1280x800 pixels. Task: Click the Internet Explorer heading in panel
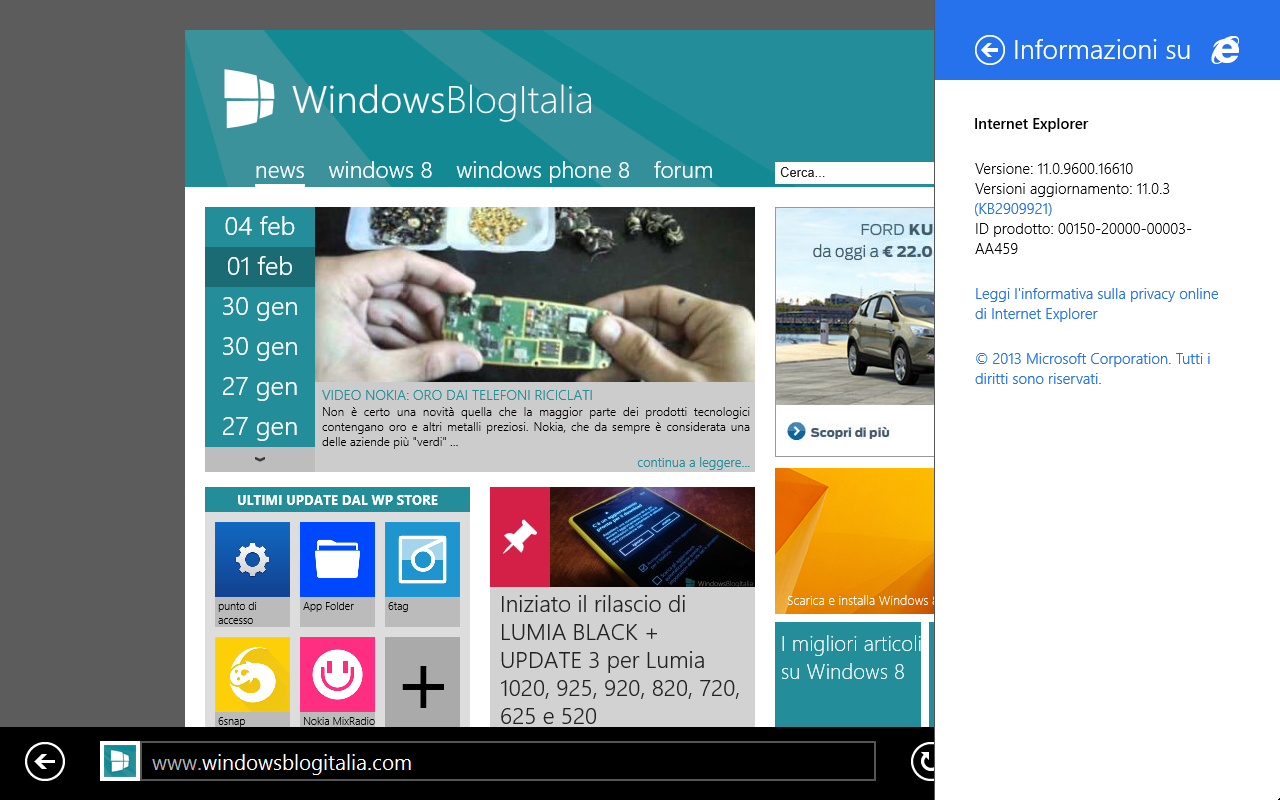1031,124
